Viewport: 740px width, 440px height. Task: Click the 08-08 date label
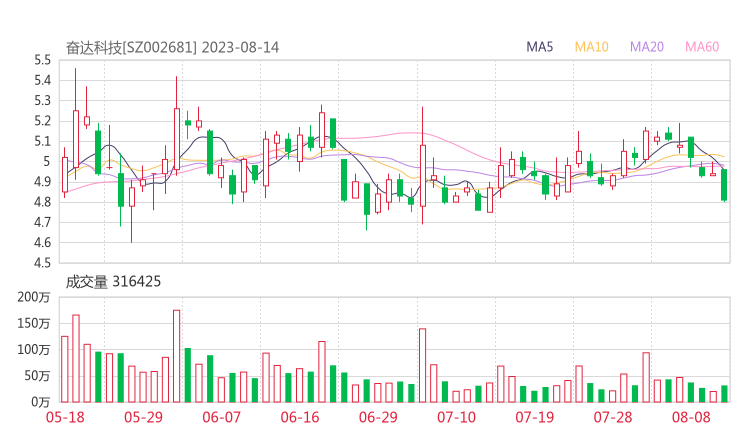tap(691, 417)
